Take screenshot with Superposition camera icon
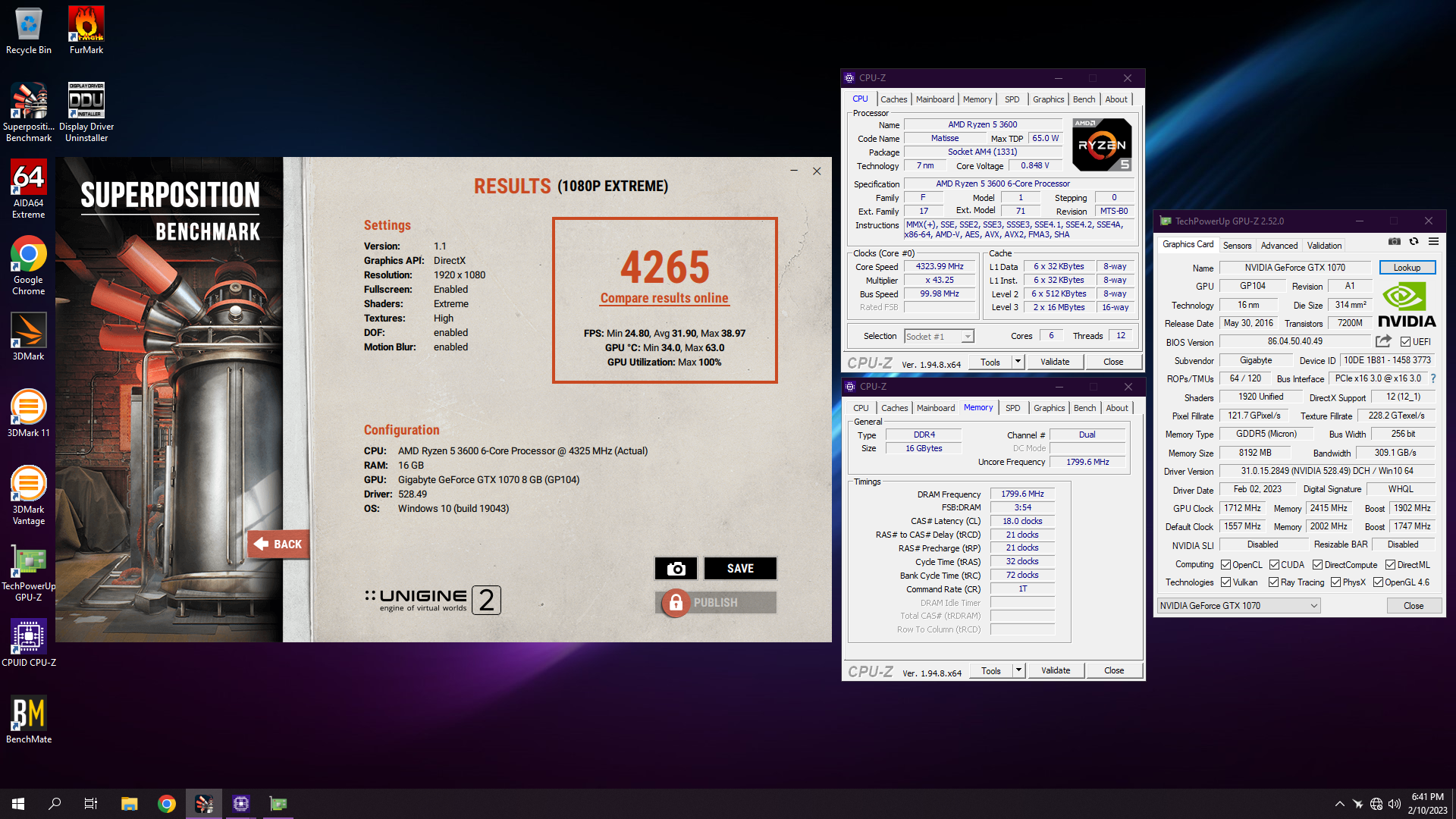Image resolution: width=1456 pixels, height=819 pixels. [x=676, y=569]
